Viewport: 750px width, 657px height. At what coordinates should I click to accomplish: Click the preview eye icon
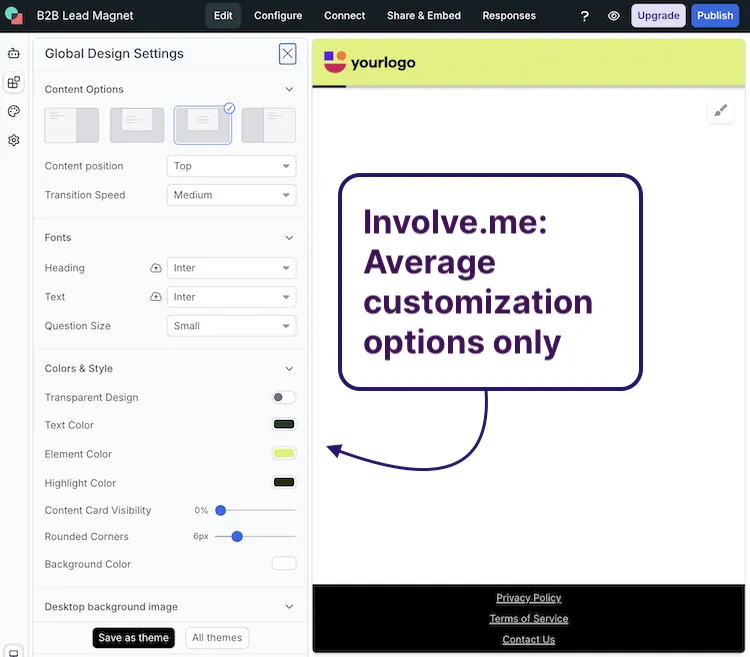click(x=614, y=16)
